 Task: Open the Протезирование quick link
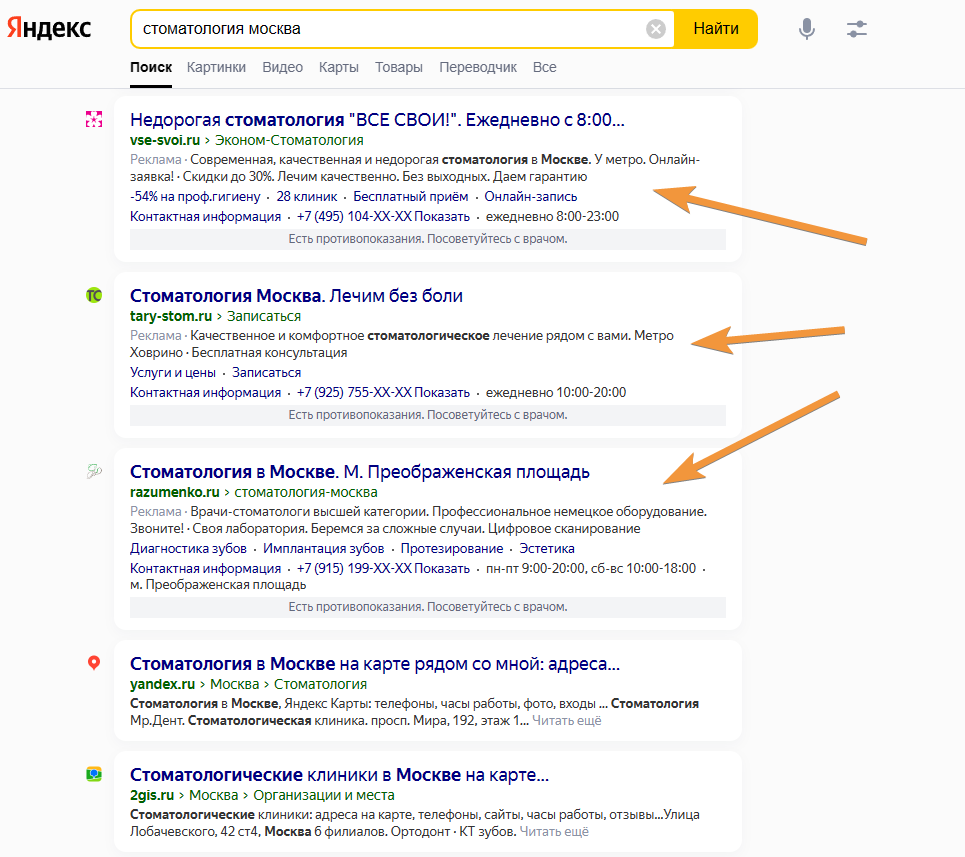pos(452,549)
